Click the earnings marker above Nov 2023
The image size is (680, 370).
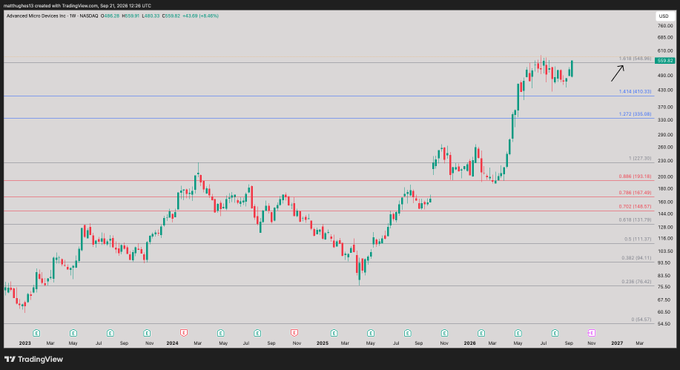click(147, 333)
